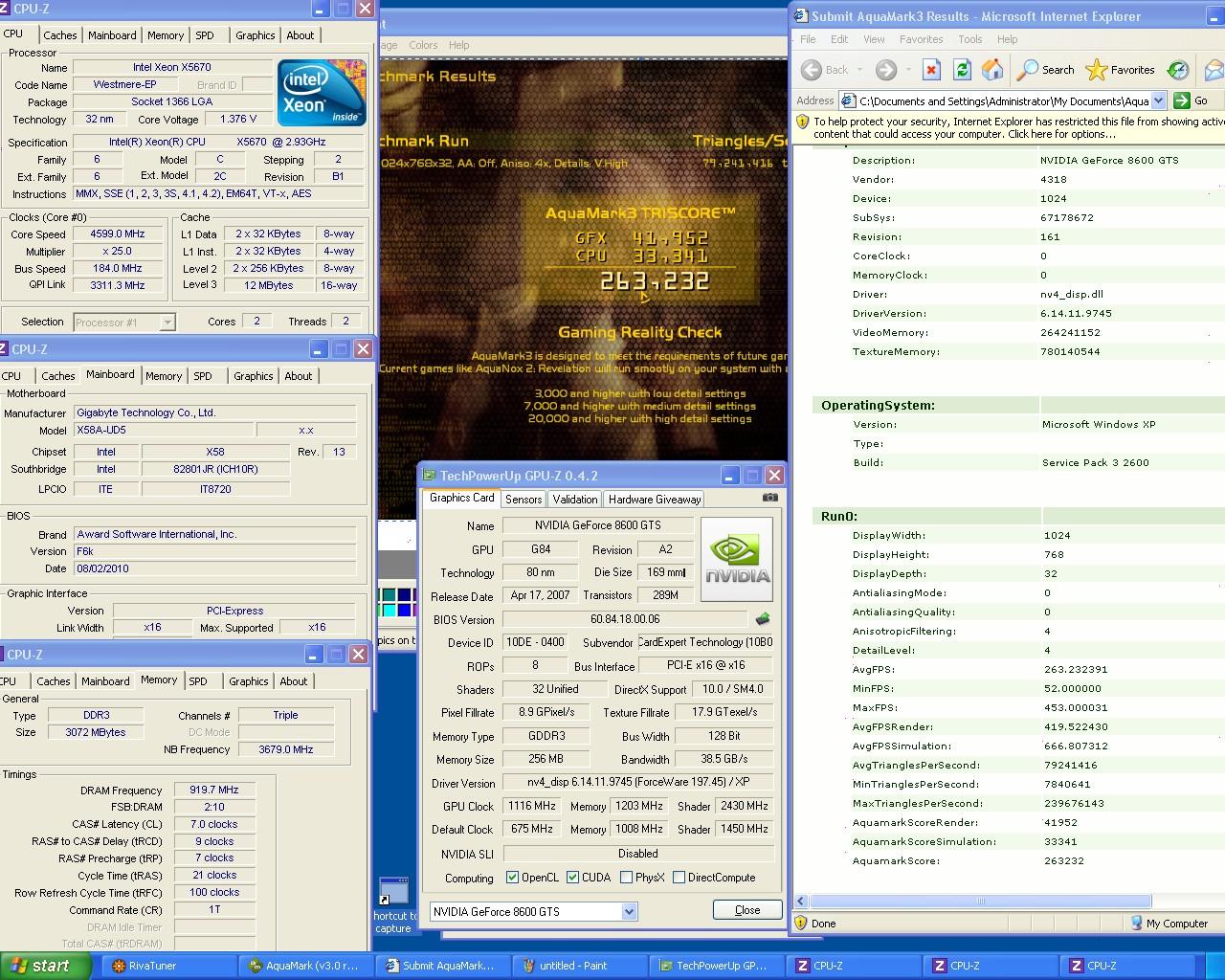Open the Processor #1 Selection dropdown in CPU-Z

(124, 323)
